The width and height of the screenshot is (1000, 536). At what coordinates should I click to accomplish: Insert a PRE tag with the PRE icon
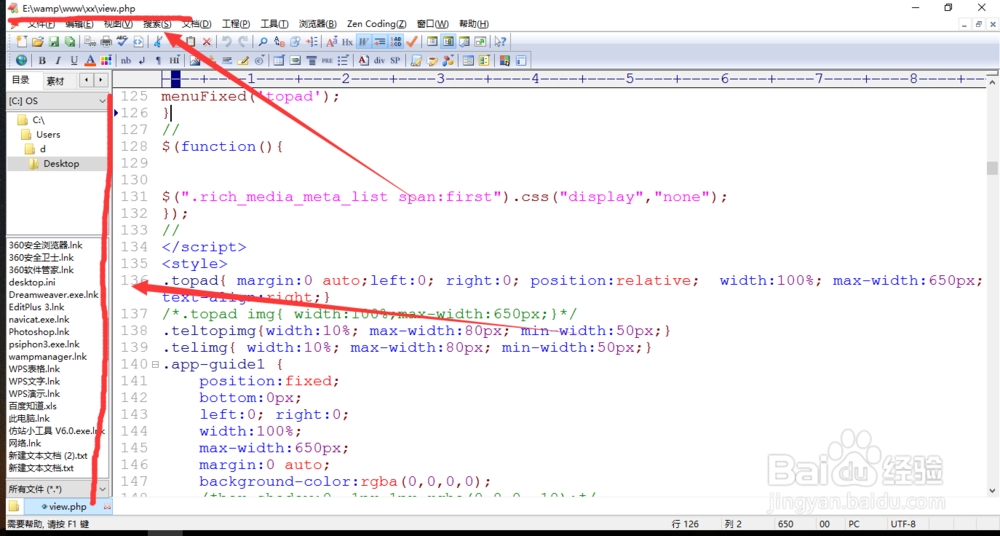pyautogui.click(x=327, y=61)
